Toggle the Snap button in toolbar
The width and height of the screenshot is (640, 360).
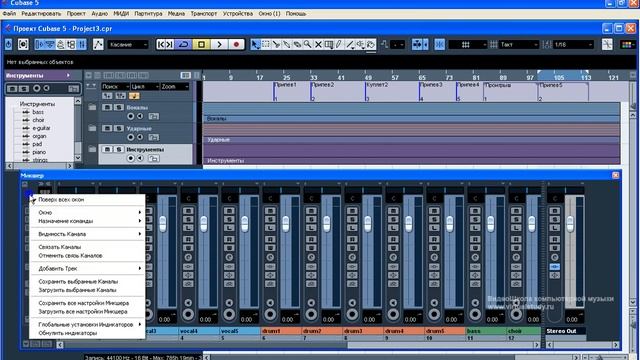pyautogui.click(x=440, y=44)
